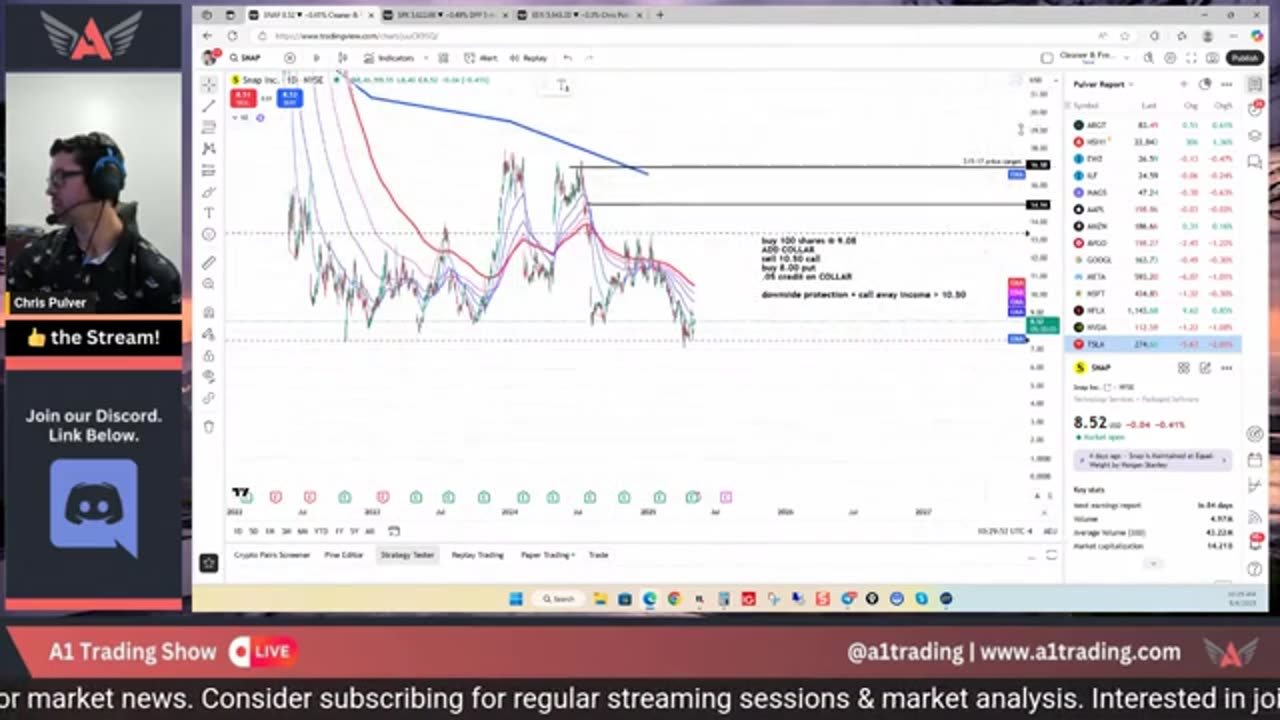The height and width of the screenshot is (720, 1280).
Task: Select the AAPL row in the watchlist
Action: tap(1154, 209)
